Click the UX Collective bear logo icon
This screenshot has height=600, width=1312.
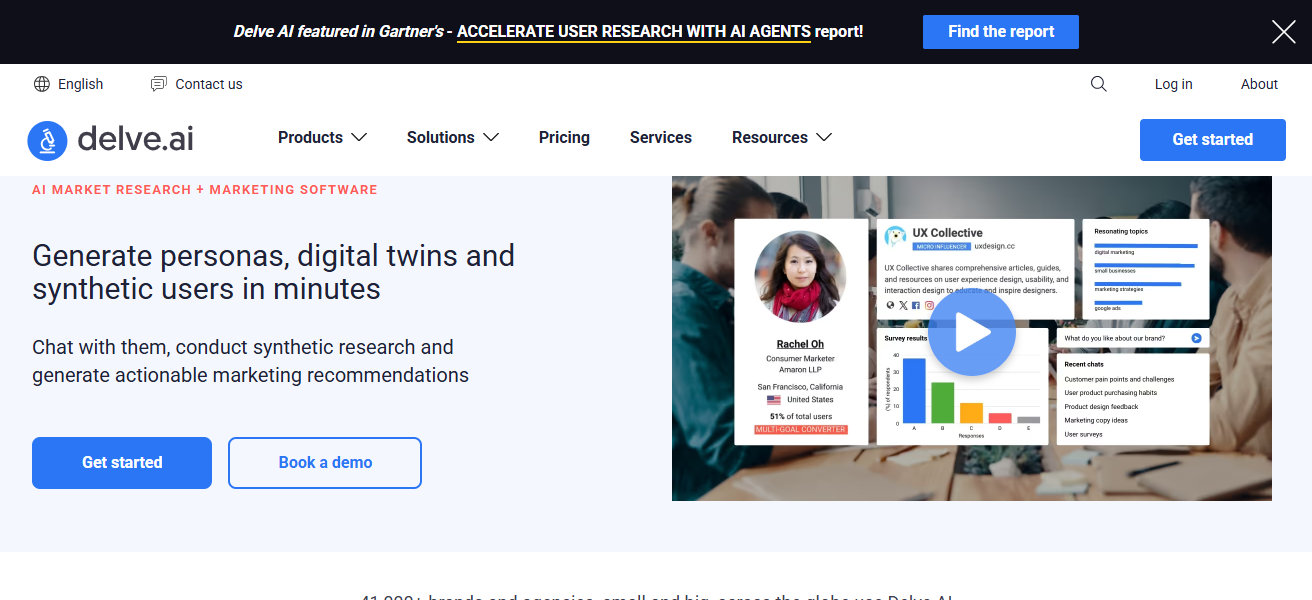point(895,238)
